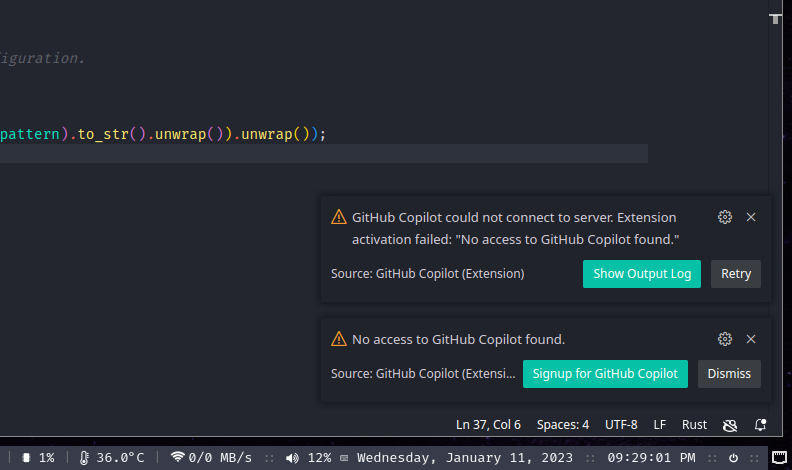Open settings gear on 'No access' notification
The image size is (792, 470).
[725, 339]
